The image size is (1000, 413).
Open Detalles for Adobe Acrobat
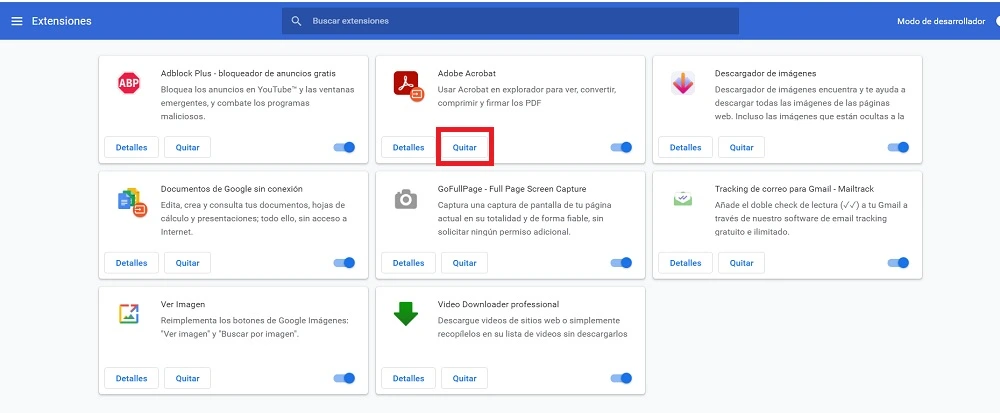pos(408,147)
